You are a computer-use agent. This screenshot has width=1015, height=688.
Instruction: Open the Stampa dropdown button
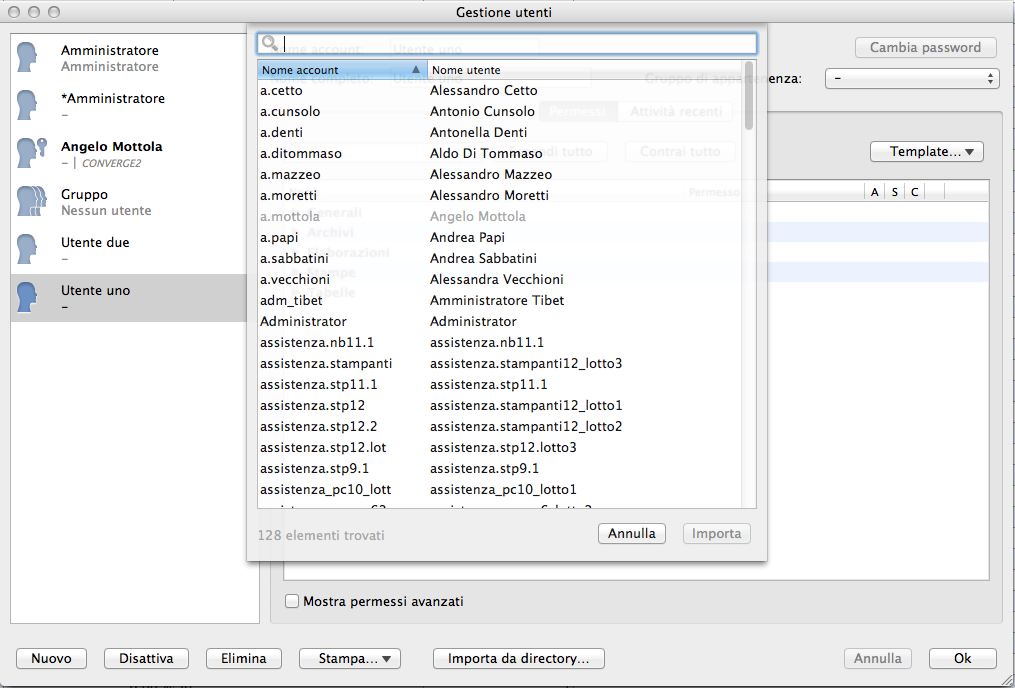tap(349, 659)
